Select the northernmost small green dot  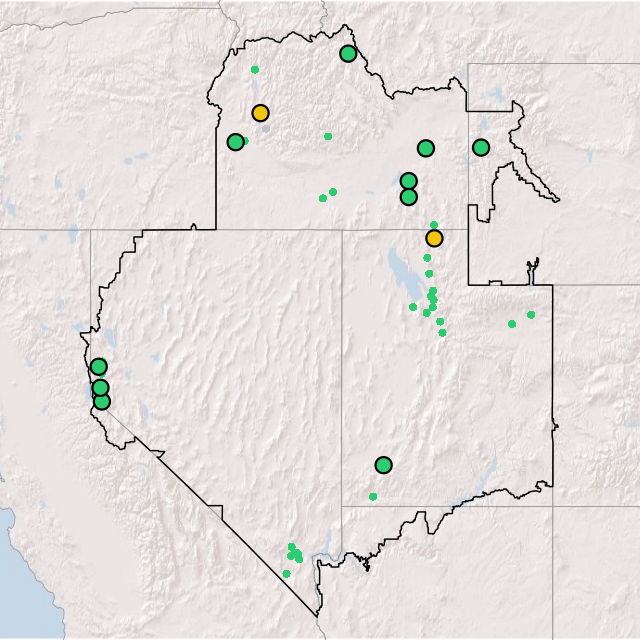point(255,70)
